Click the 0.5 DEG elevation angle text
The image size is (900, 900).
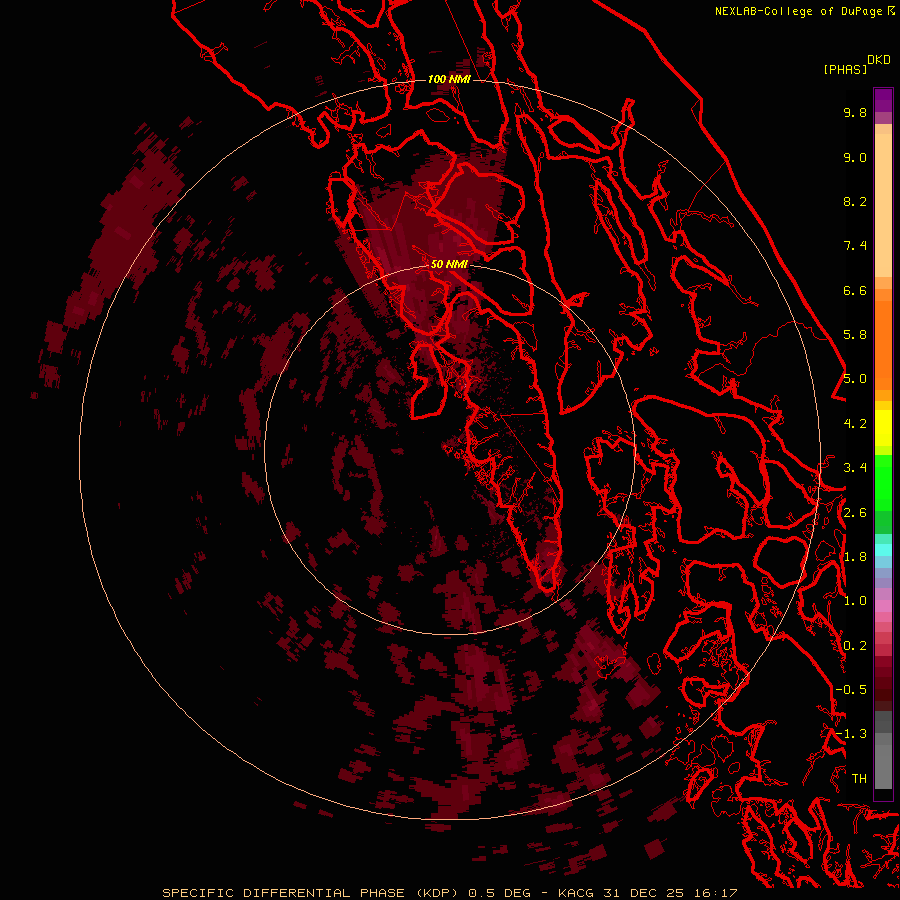(502, 893)
